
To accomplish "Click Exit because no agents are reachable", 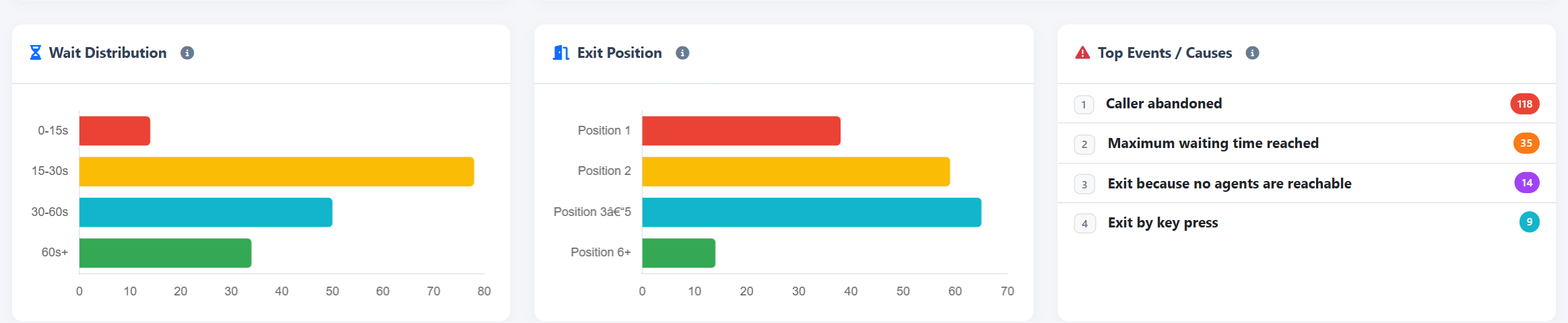I will click(x=1307, y=183).
